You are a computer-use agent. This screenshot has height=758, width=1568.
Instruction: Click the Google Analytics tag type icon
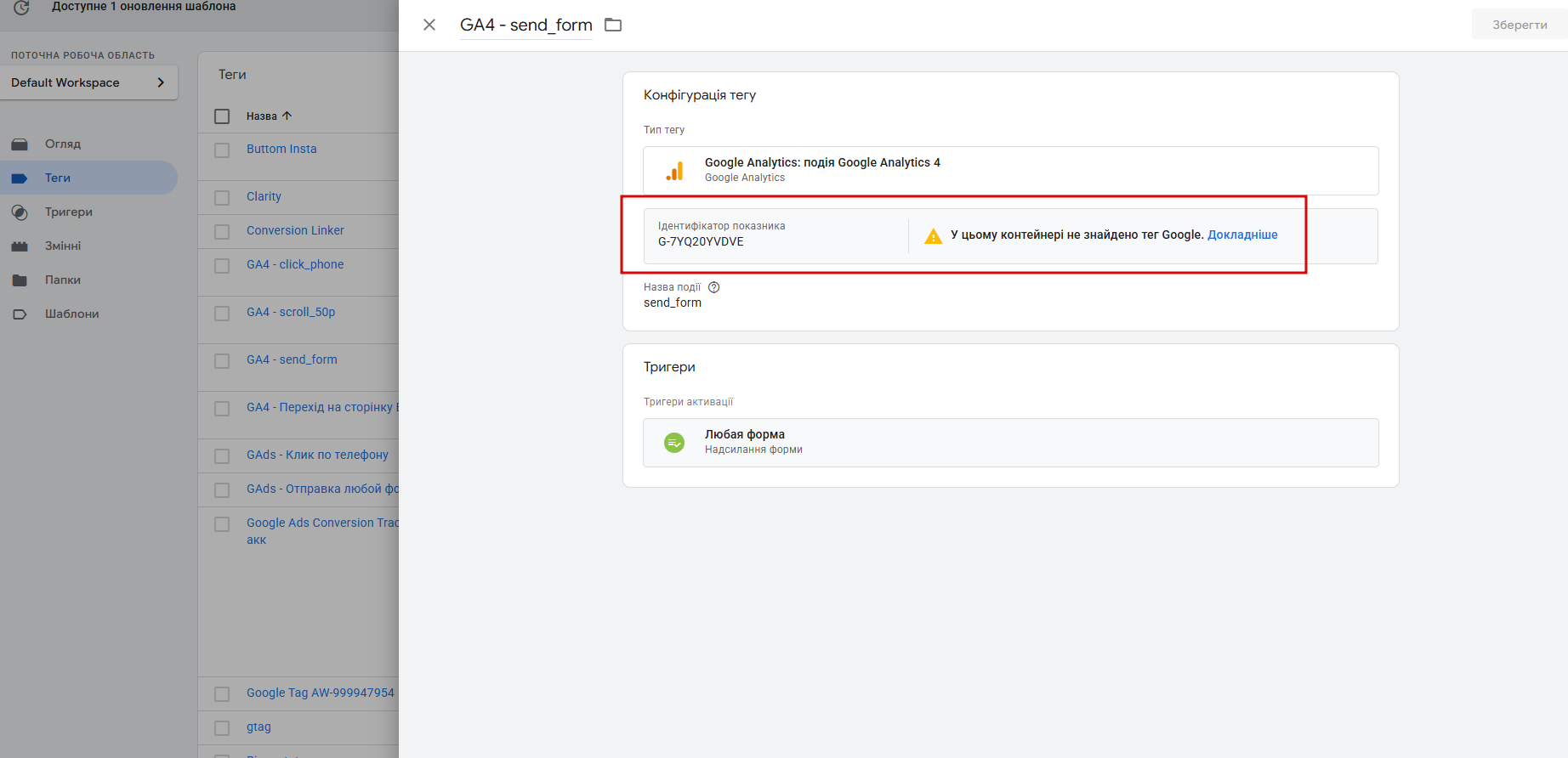point(674,171)
